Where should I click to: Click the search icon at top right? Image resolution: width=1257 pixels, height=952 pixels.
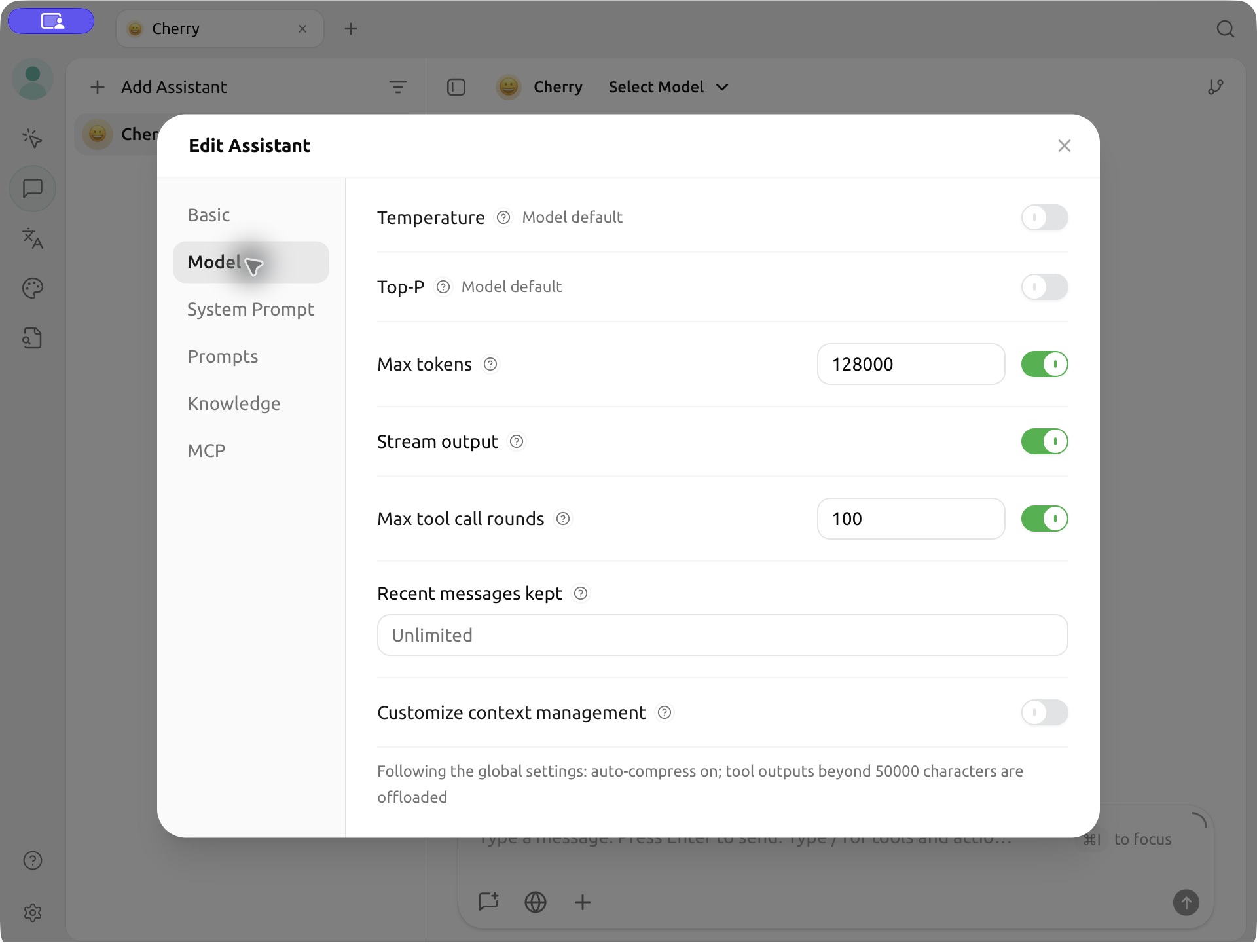[x=1226, y=29]
